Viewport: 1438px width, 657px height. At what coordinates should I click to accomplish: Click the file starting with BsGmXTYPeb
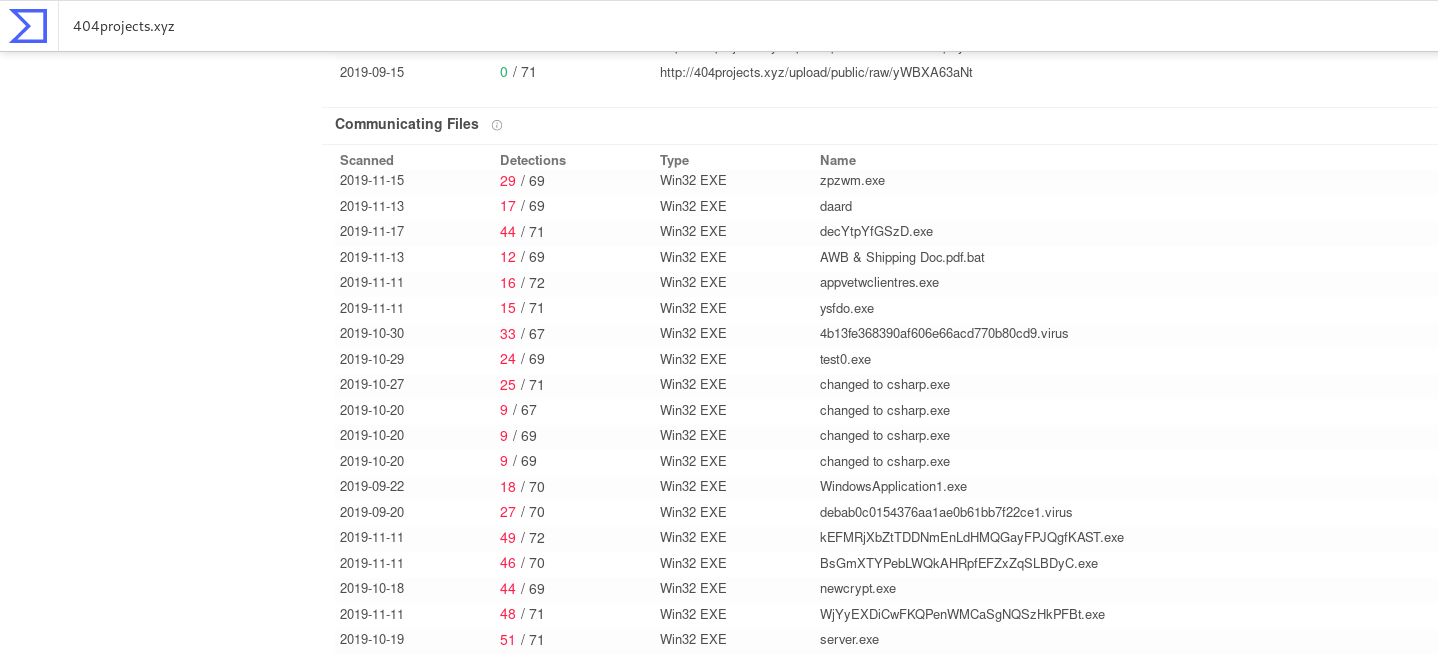pos(958,564)
